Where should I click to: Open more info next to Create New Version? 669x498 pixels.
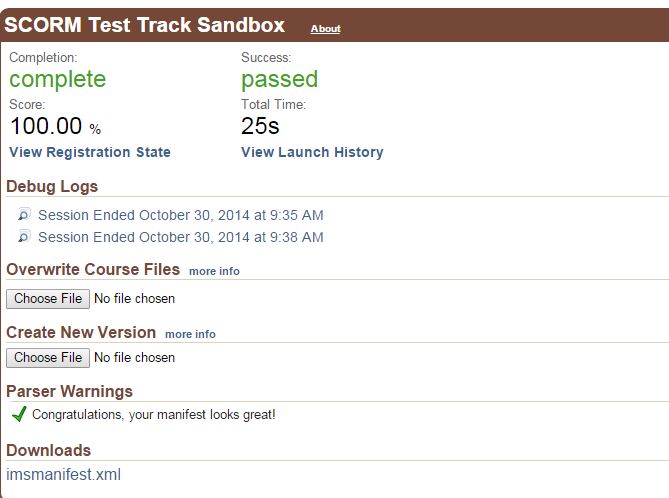[190, 334]
